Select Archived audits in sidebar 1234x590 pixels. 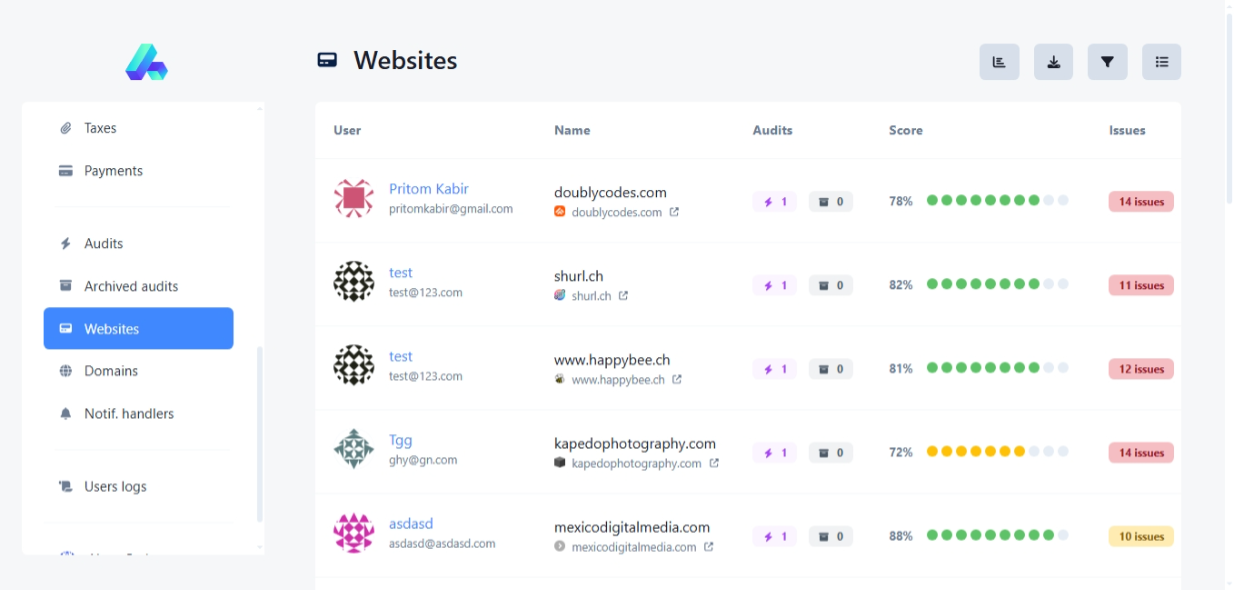[x=130, y=286]
